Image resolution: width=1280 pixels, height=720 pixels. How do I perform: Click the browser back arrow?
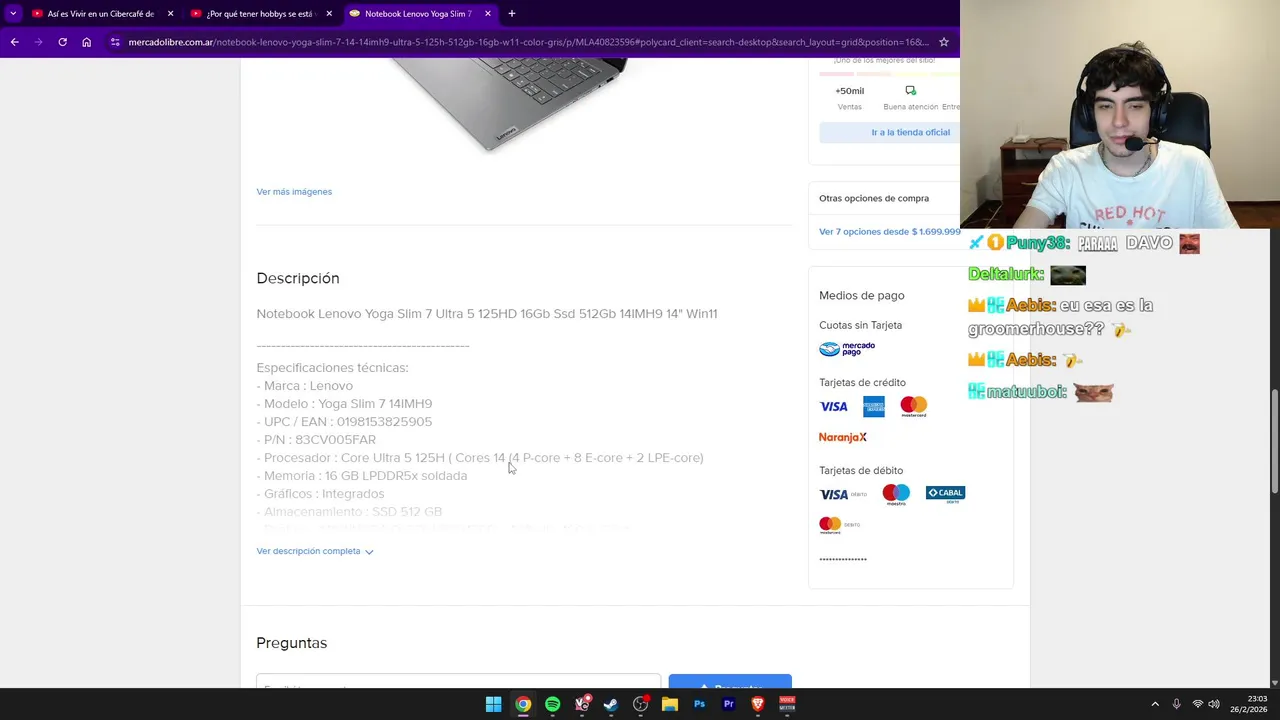click(14, 42)
